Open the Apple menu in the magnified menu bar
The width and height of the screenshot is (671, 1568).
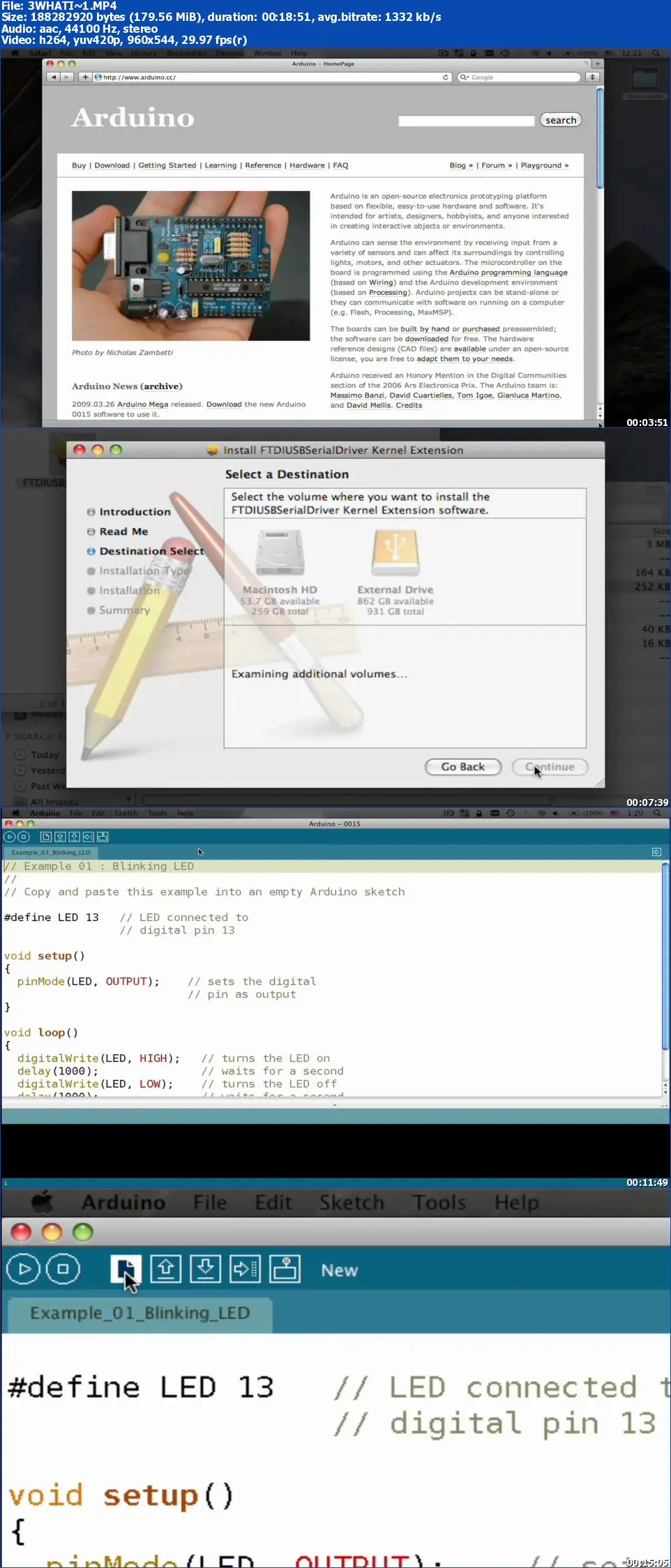pos(43,1202)
